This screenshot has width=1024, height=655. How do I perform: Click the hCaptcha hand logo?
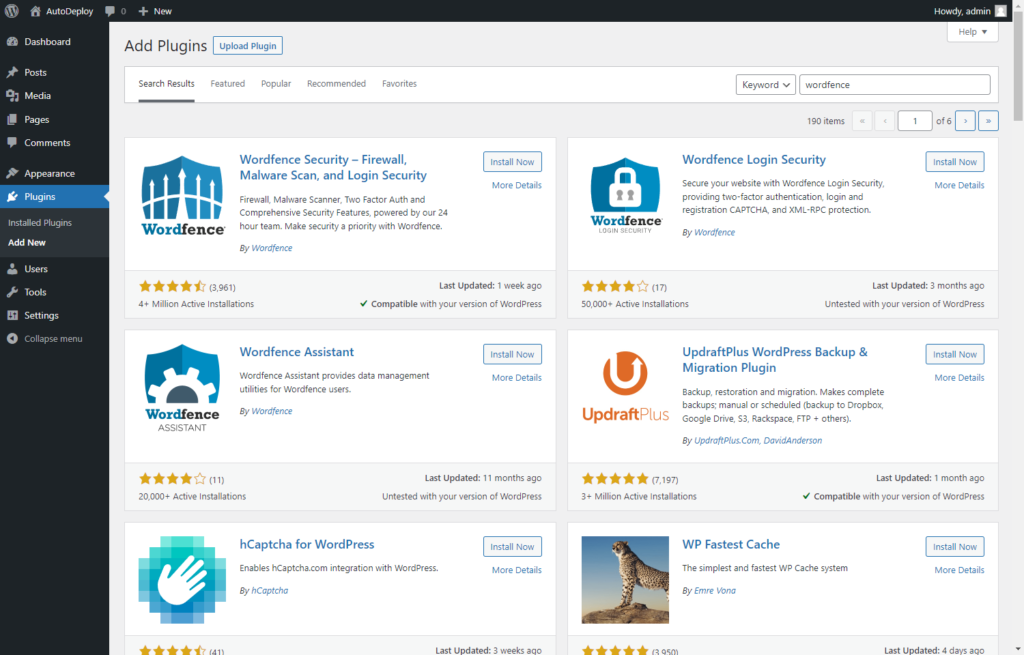click(x=182, y=580)
